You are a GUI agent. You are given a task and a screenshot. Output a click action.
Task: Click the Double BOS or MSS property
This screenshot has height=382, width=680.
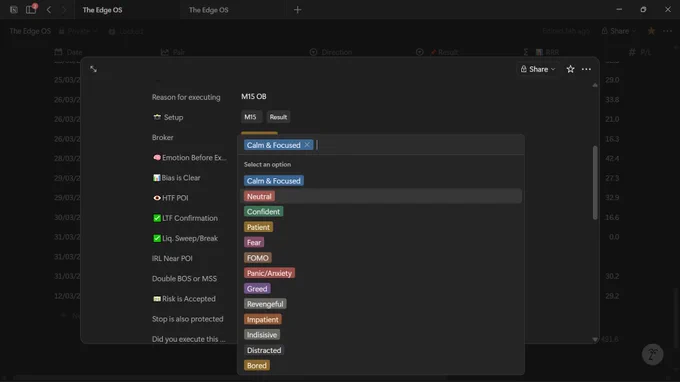tap(184, 278)
